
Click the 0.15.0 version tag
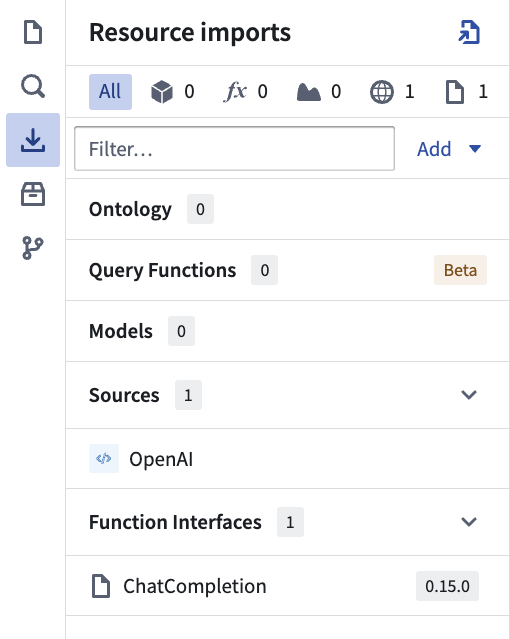(447, 586)
